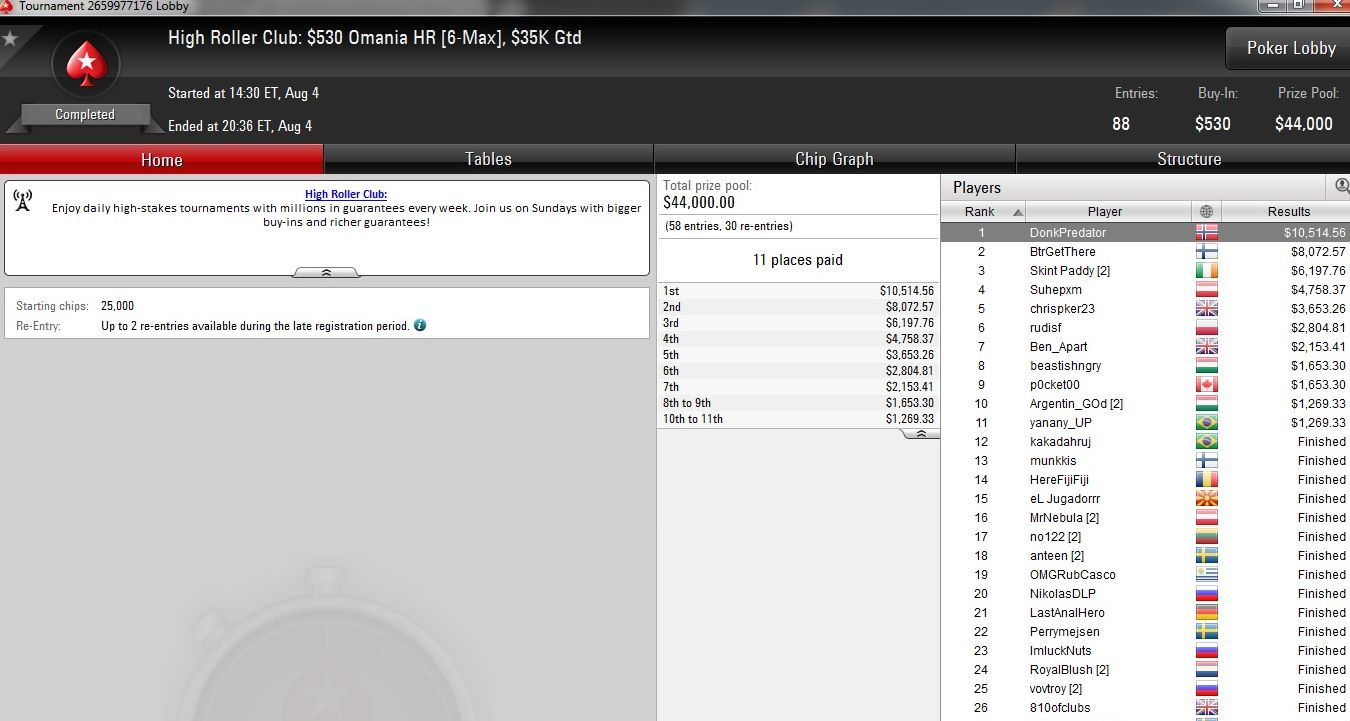Open the player search magnifier icon
The image size is (1350, 721).
coord(1341,187)
